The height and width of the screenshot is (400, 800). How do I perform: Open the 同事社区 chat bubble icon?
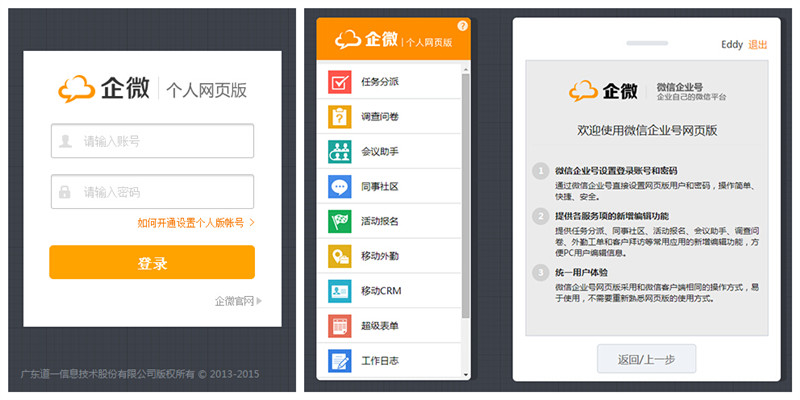click(x=339, y=186)
